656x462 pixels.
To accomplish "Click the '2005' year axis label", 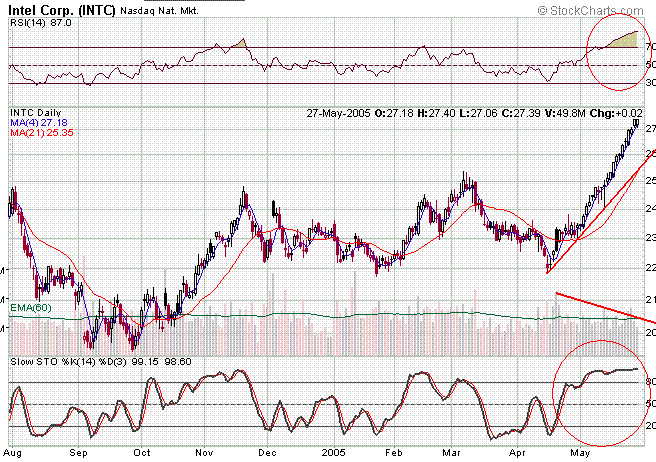I will click(x=334, y=453).
